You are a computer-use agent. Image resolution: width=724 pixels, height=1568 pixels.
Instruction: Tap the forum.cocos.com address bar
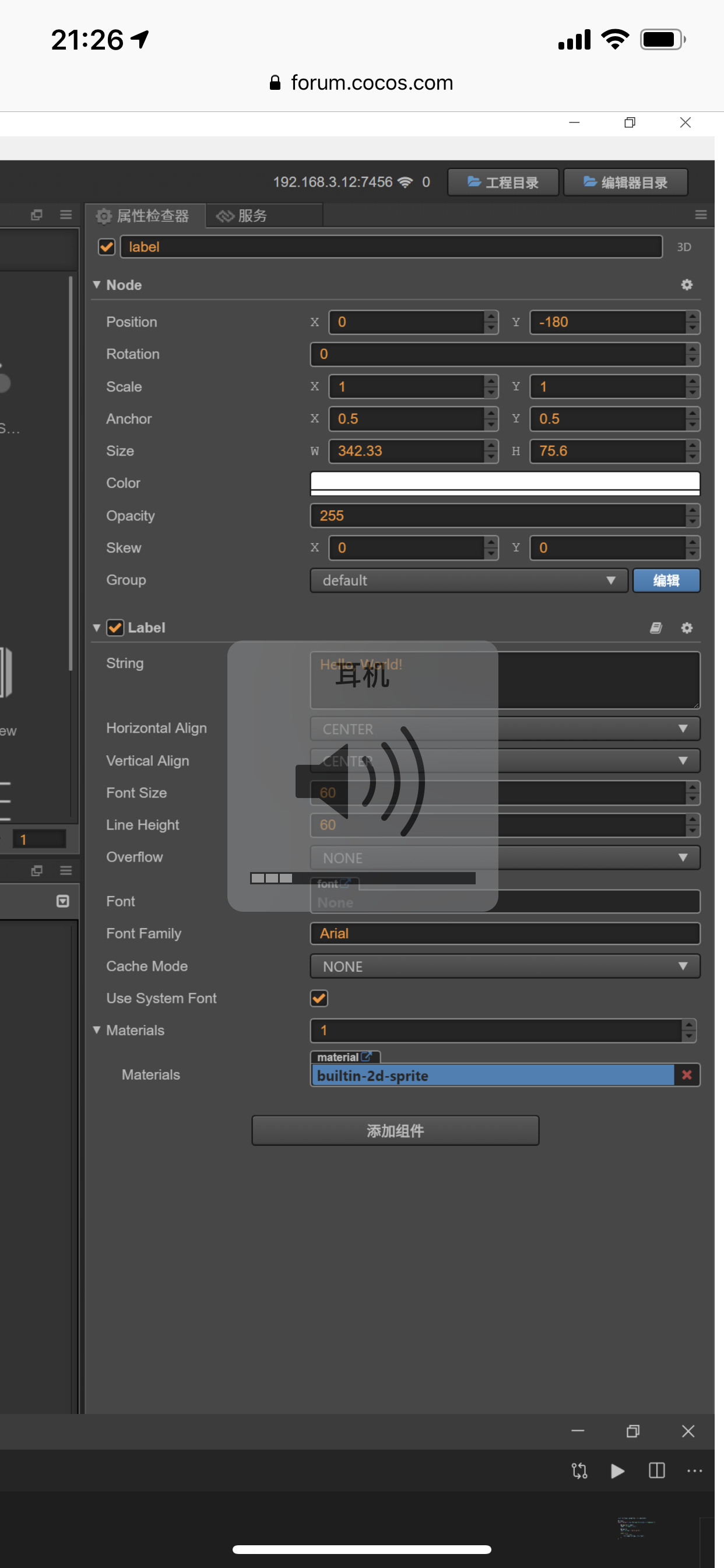pyautogui.click(x=362, y=83)
